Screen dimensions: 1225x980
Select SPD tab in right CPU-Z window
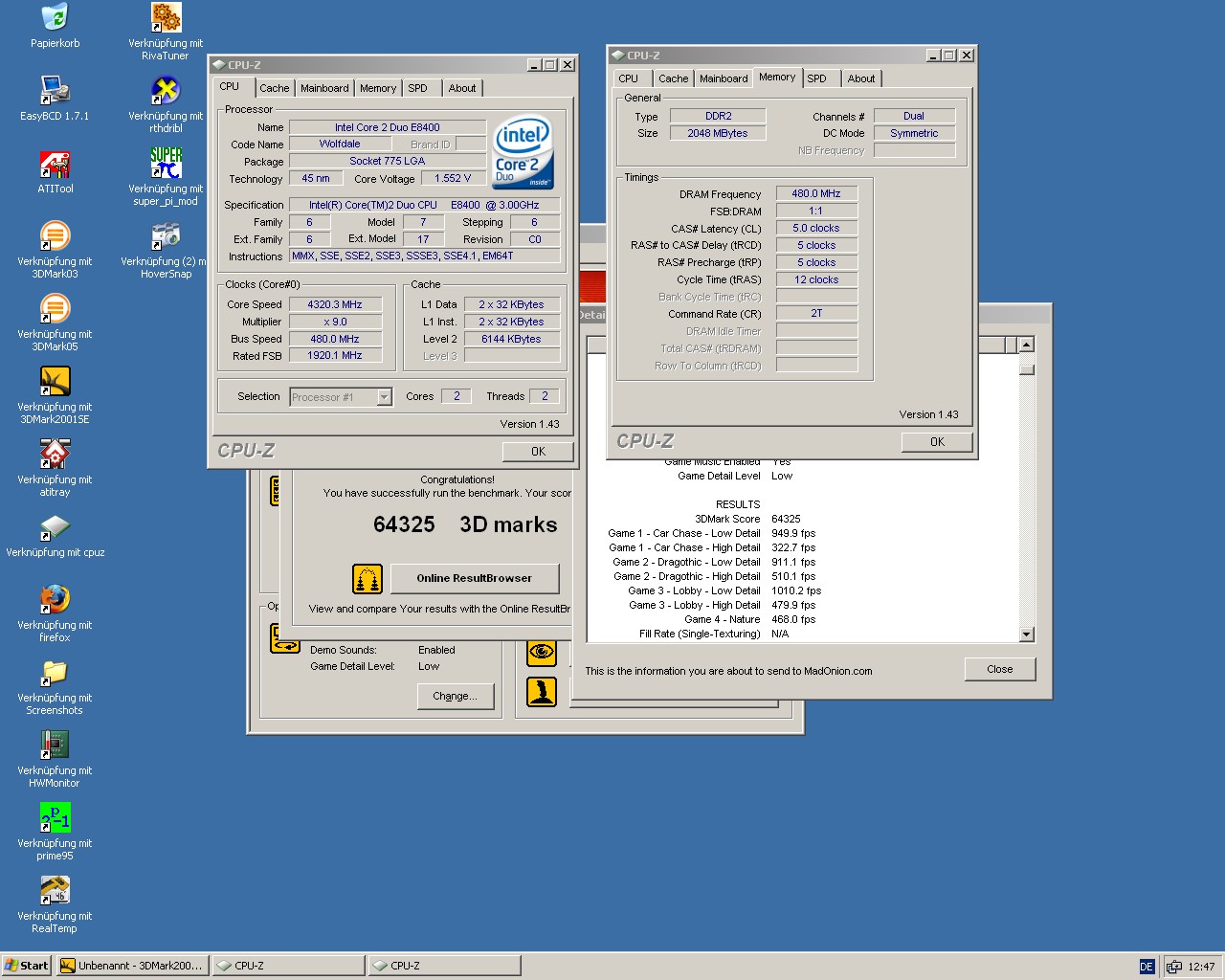coord(816,78)
